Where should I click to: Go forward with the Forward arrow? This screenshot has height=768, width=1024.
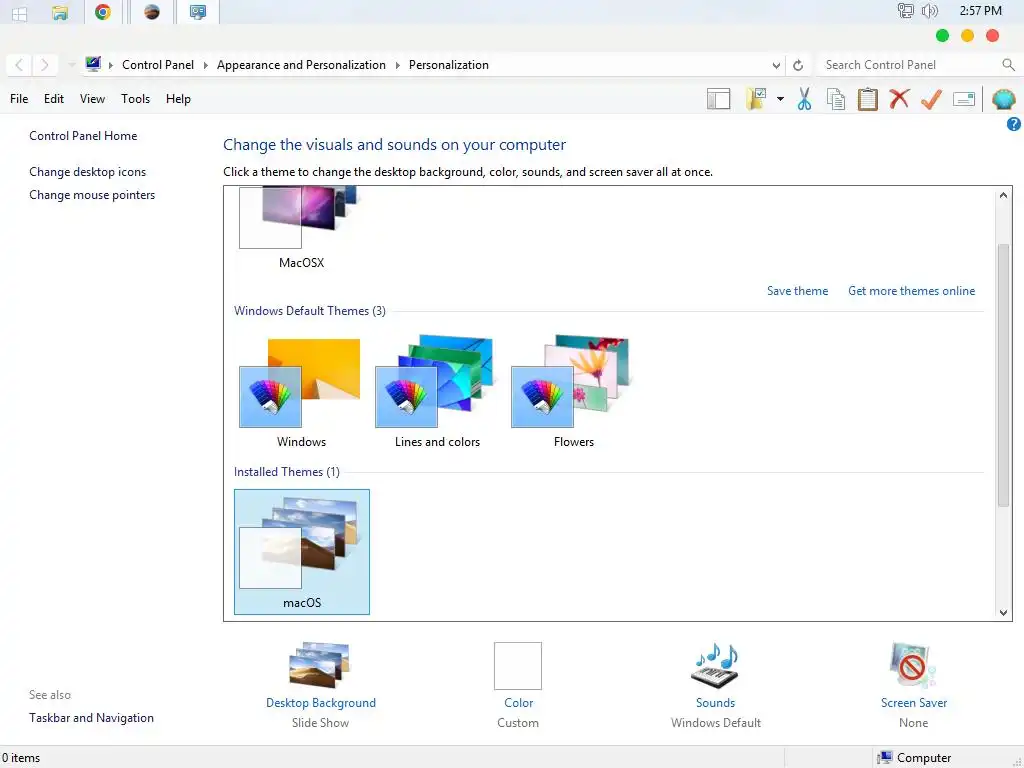pos(44,65)
